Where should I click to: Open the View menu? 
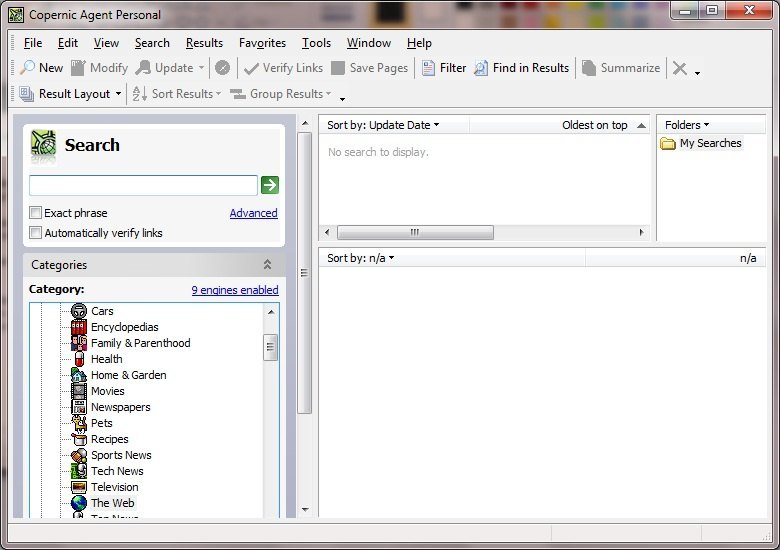[x=106, y=43]
